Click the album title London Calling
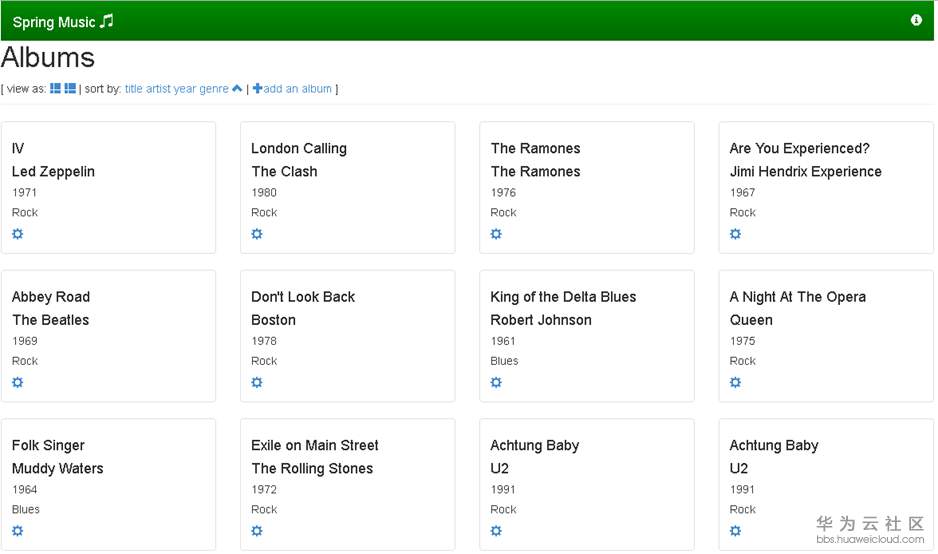 tap(299, 149)
